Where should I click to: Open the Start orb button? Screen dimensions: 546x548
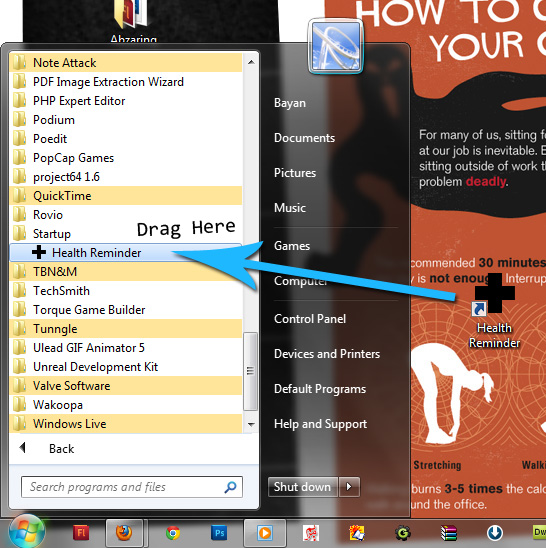click(27, 532)
